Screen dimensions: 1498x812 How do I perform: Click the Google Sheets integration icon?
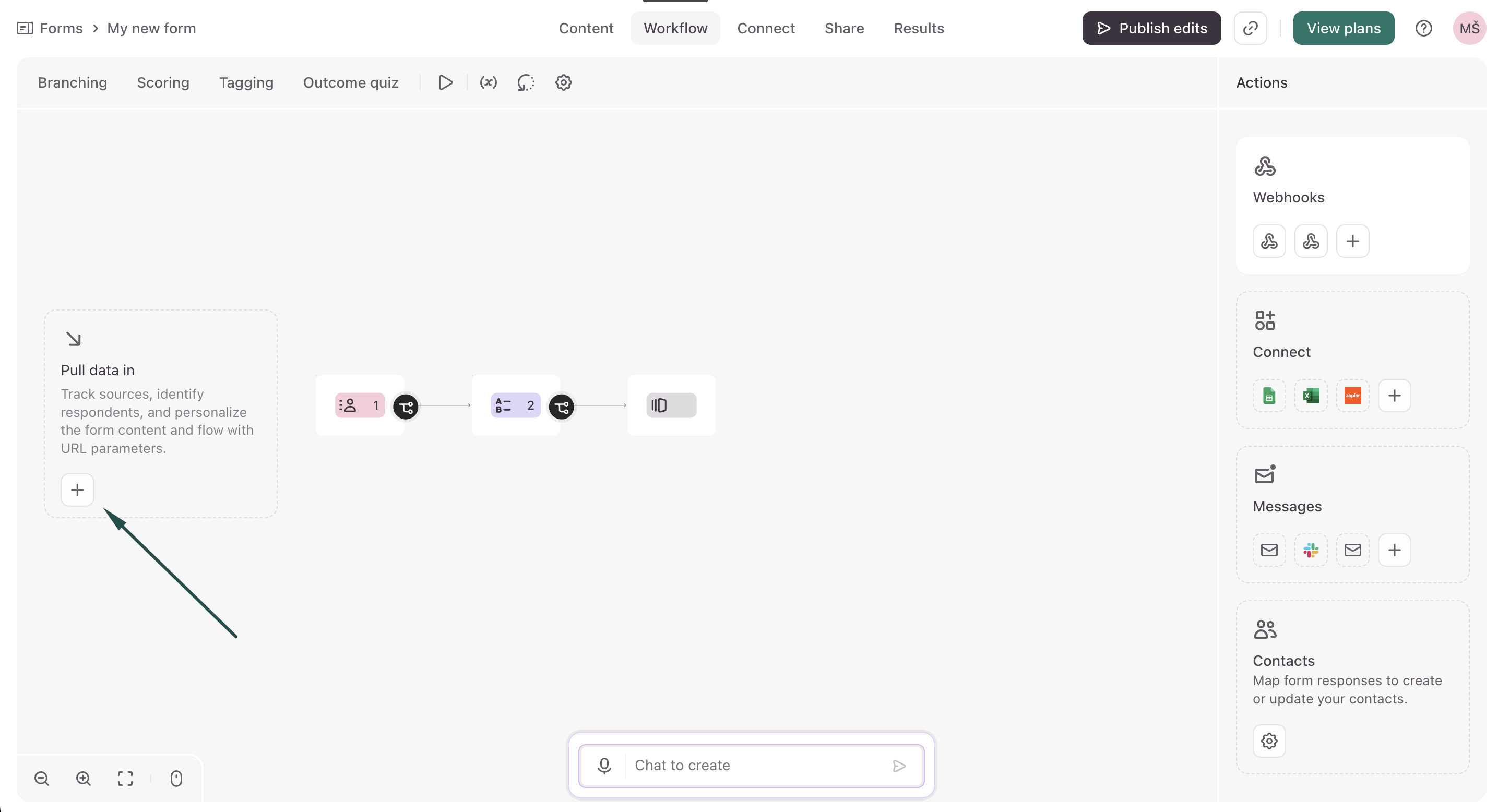[x=1269, y=396]
